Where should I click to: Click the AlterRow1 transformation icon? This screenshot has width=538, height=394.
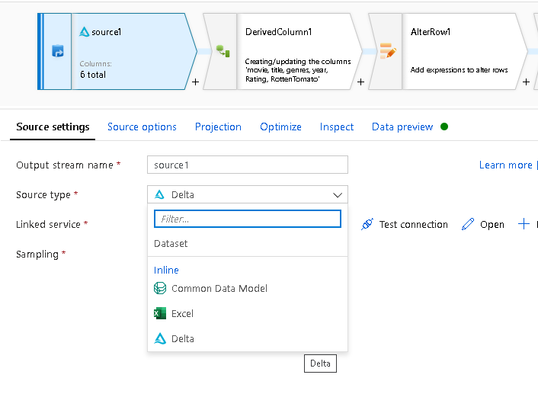click(x=388, y=51)
